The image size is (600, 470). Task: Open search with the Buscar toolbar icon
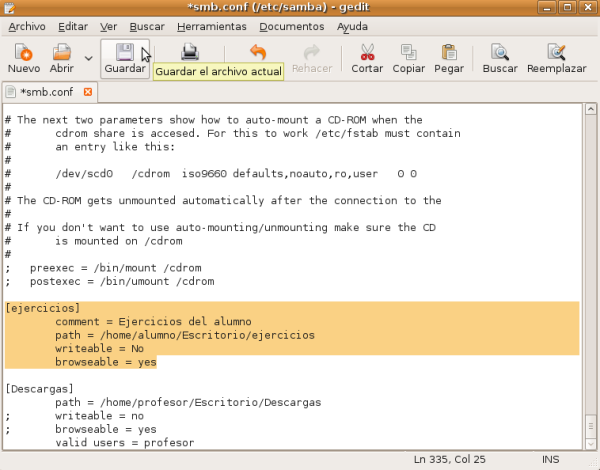pos(500,52)
